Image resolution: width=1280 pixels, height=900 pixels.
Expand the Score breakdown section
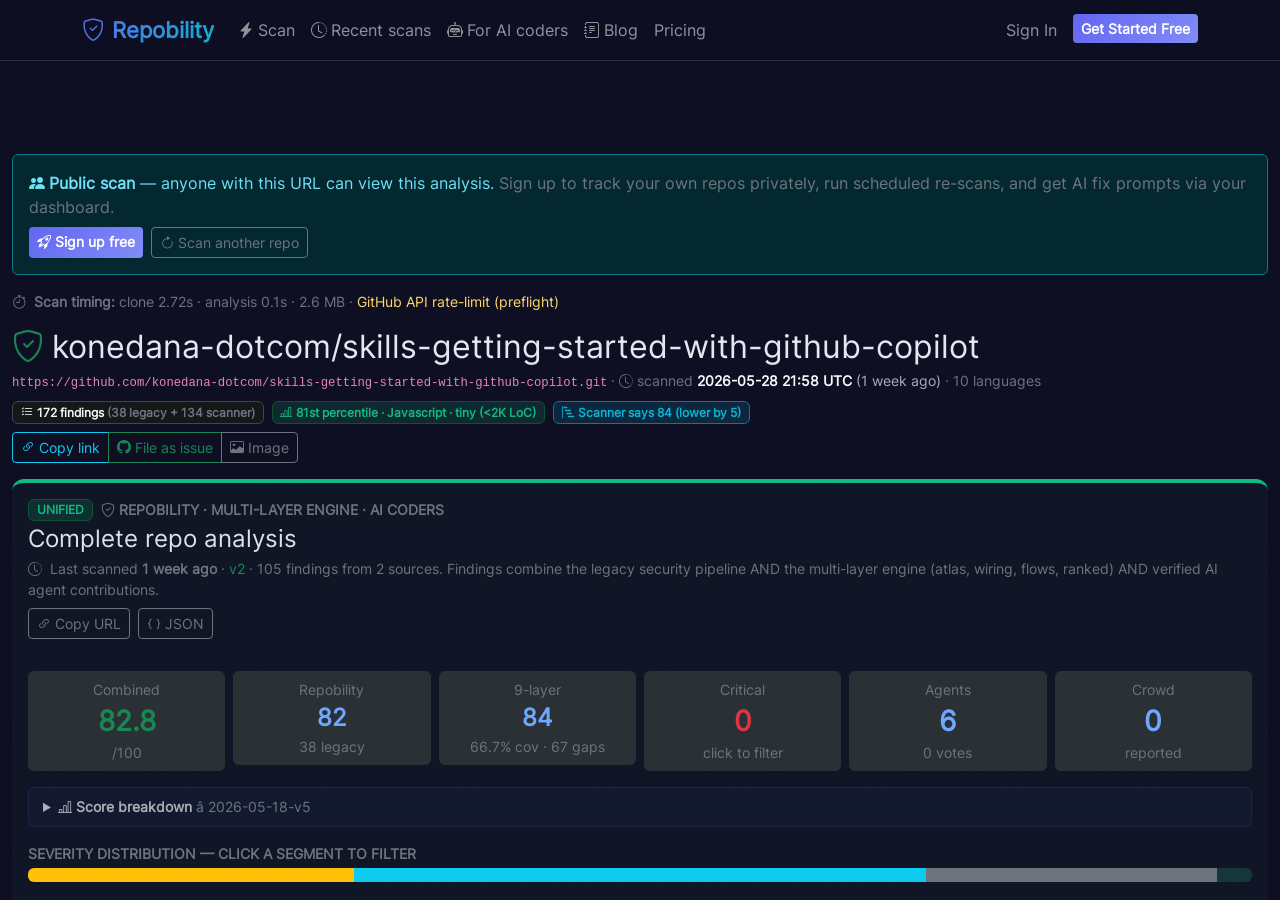(640, 807)
